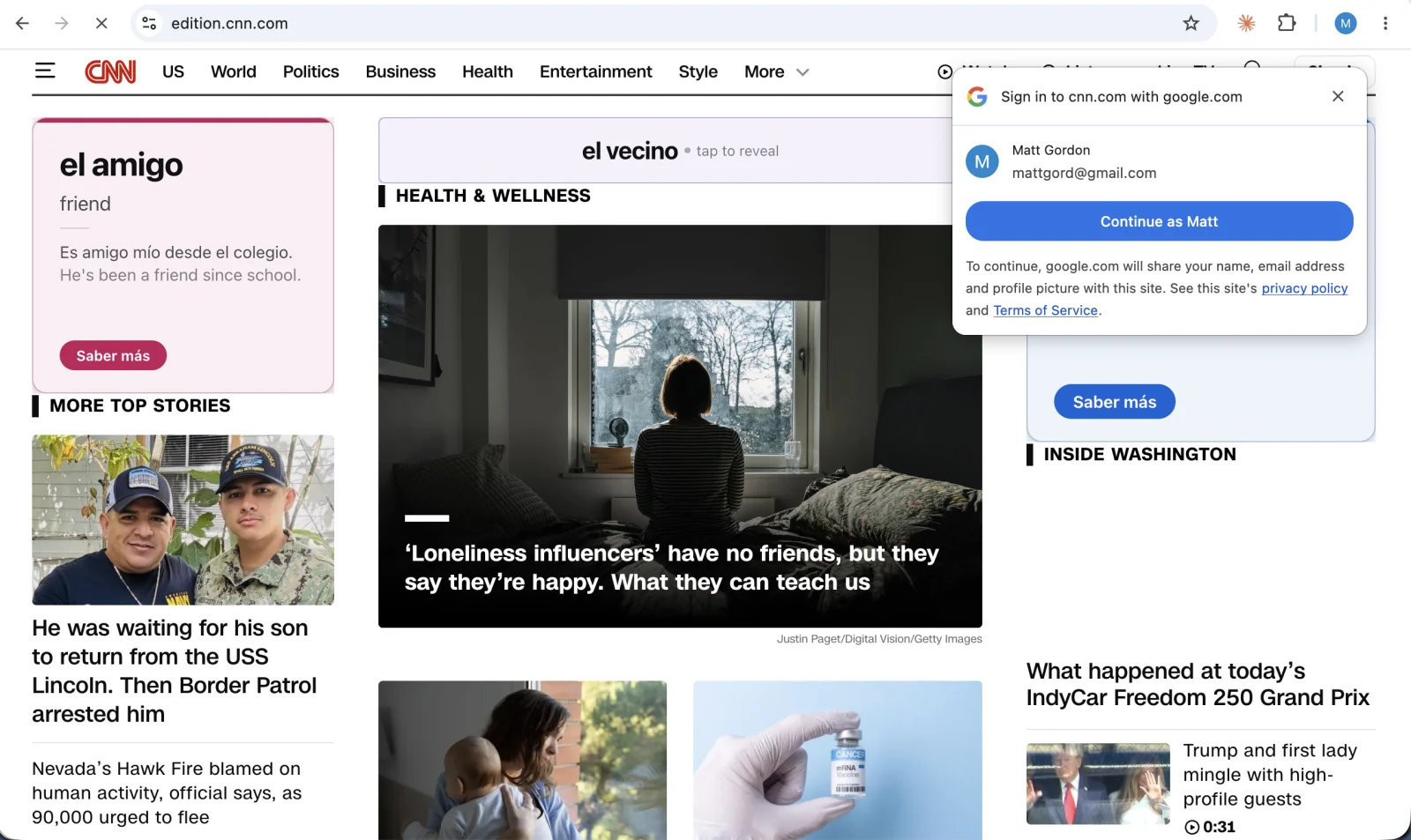Play the Trump and first lady video thumbnail

(1098, 784)
